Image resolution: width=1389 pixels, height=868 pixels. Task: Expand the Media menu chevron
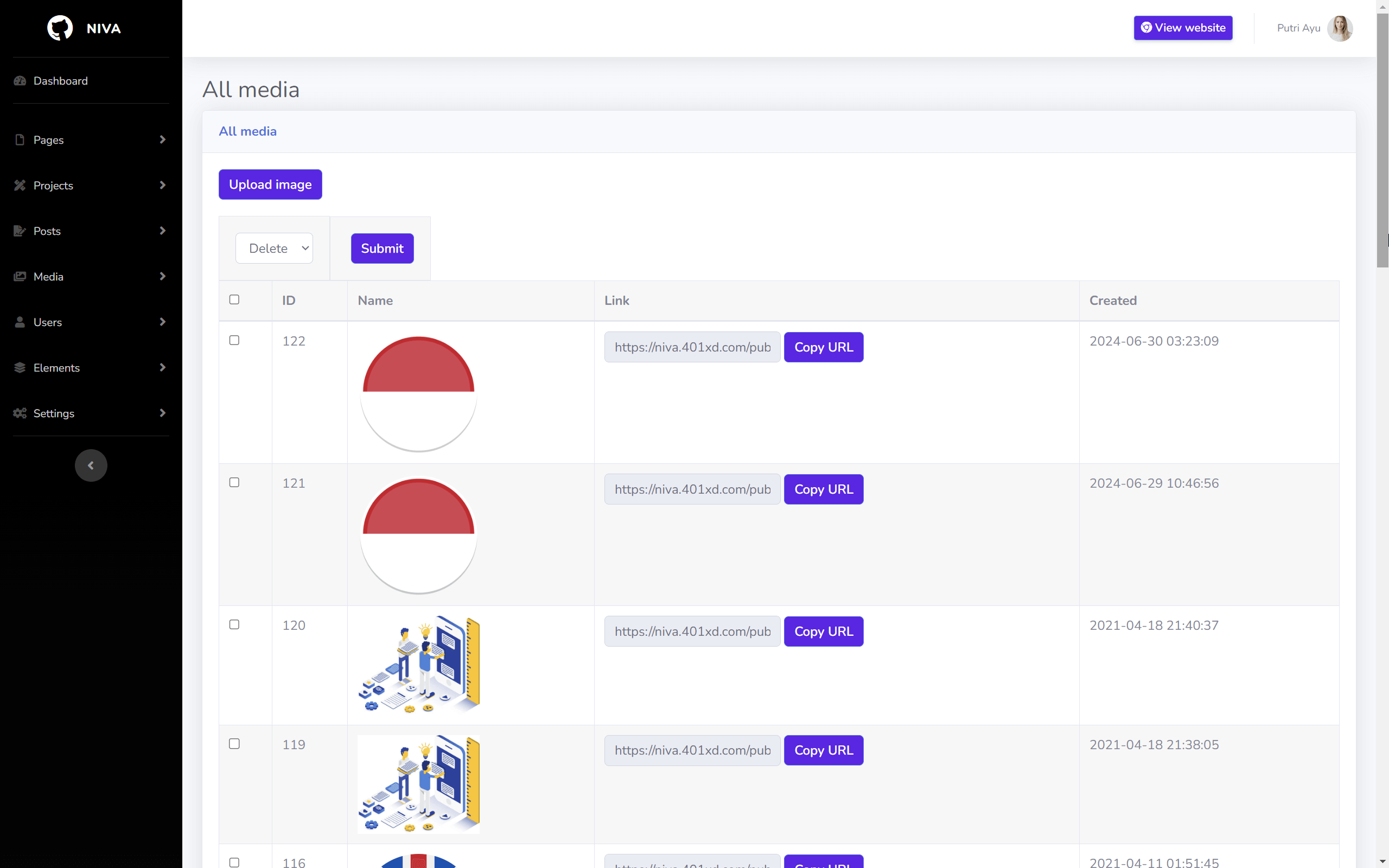click(x=162, y=276)
